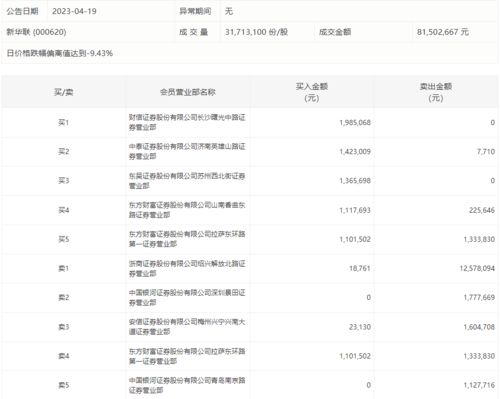
Task: Select the 买2 row label
Action: [x=63, y=152]
